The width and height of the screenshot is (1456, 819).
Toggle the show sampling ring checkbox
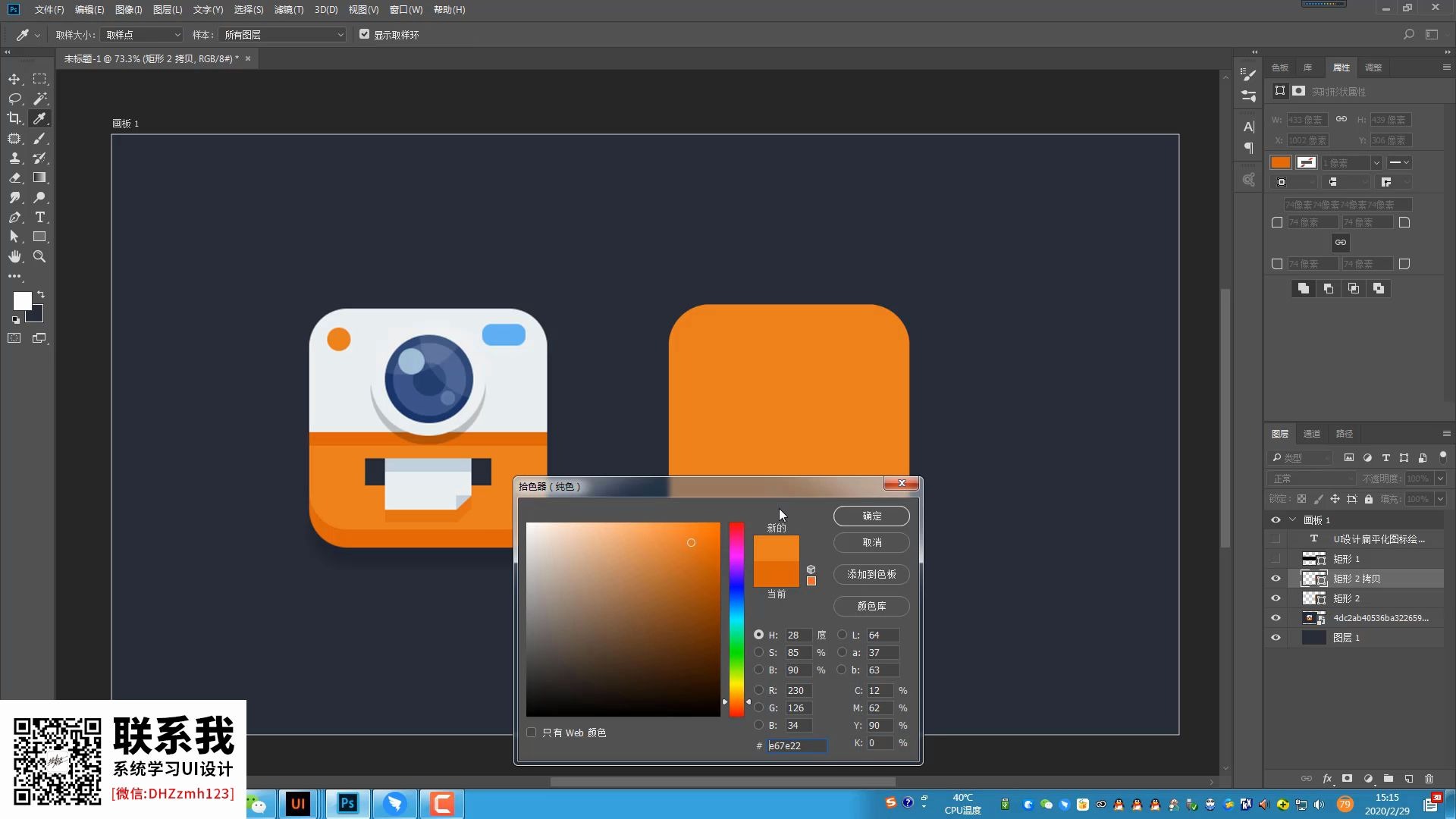(x=365, y=34)
